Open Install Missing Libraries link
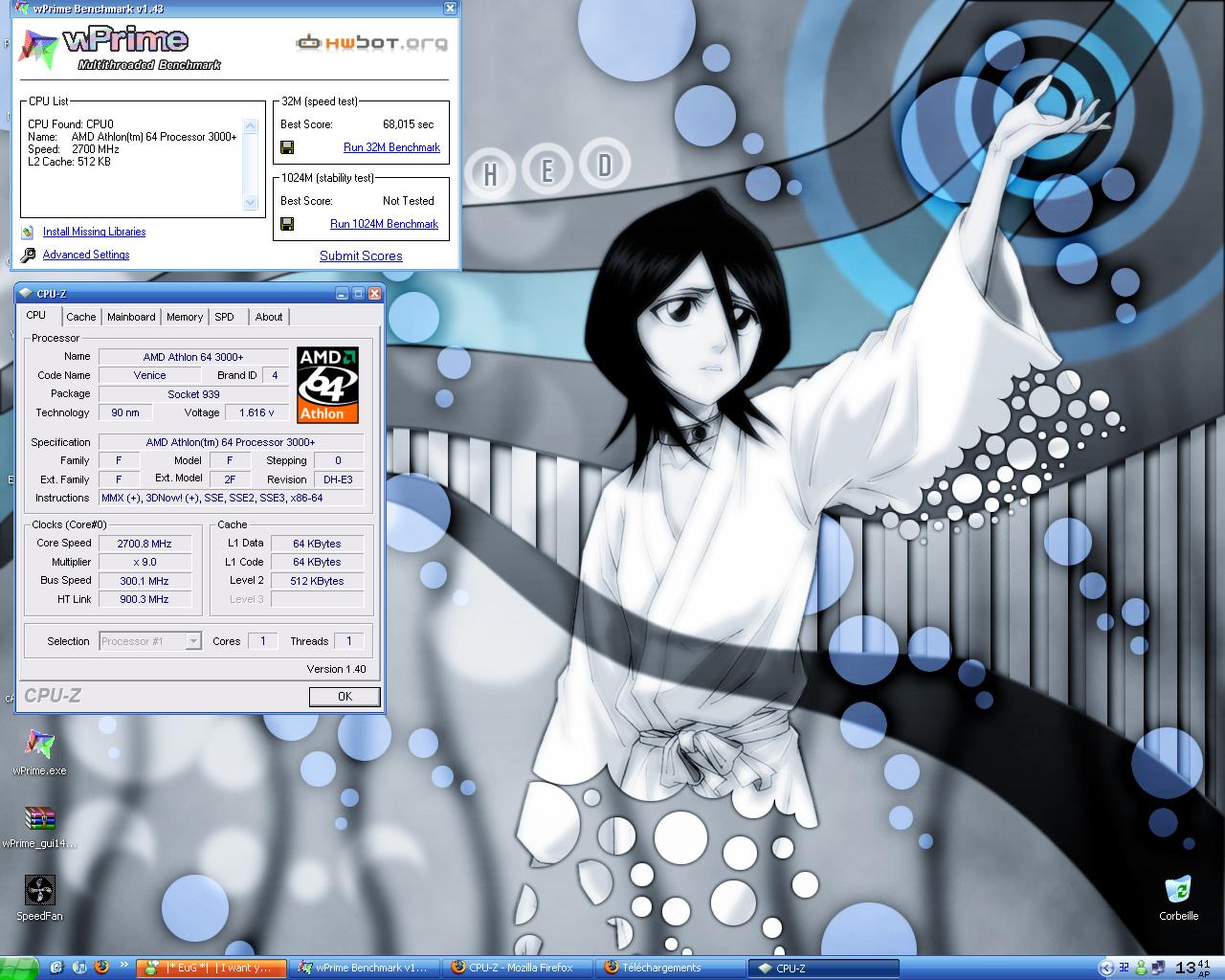This screenshot has height=980, width=1225. [x=94, y=232]
